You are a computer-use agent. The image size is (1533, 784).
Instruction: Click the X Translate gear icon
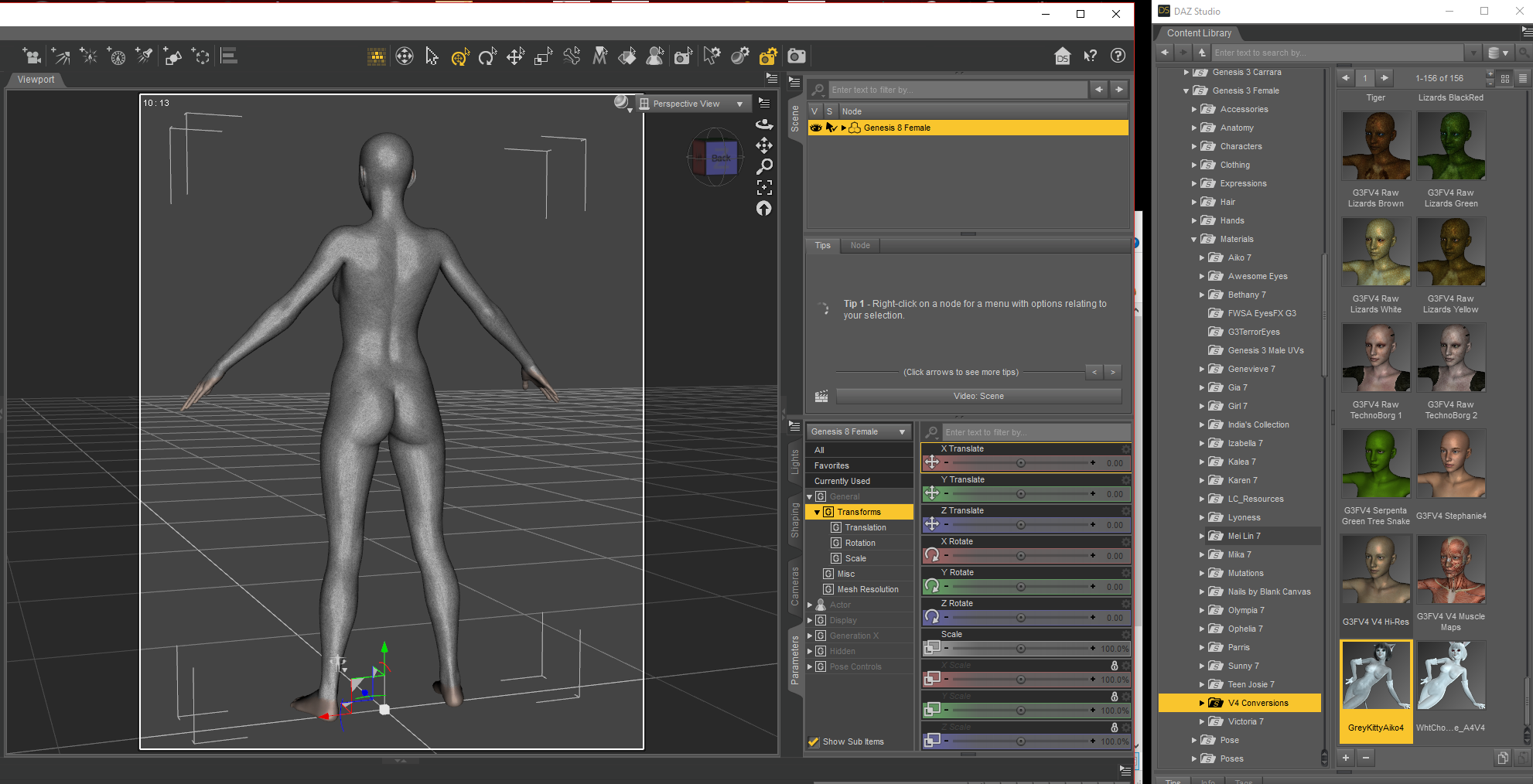click(x=1126, y=449)
